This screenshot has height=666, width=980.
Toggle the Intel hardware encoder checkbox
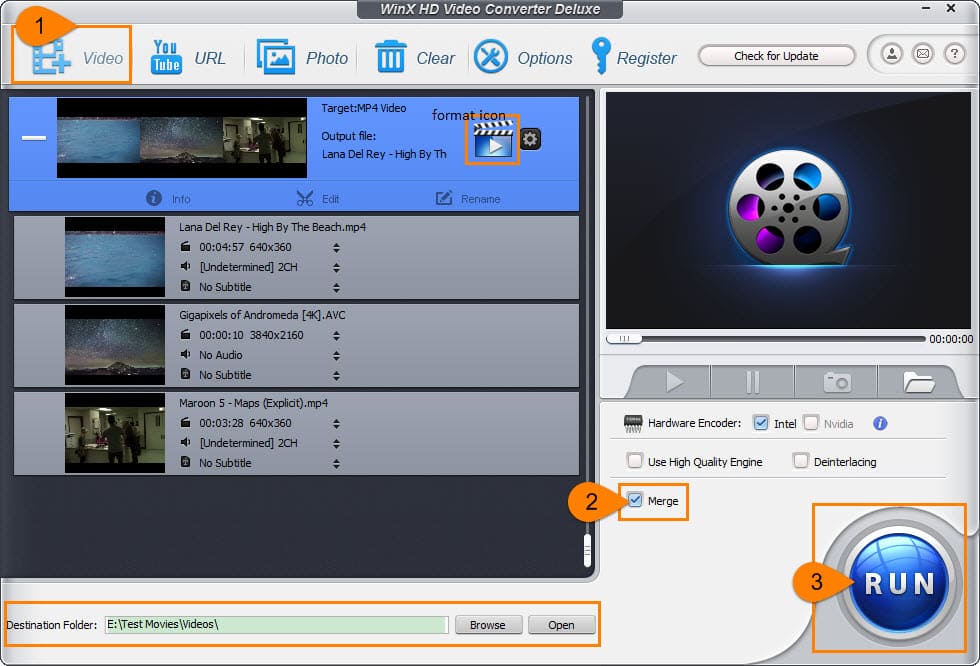[x=761, y=423]
